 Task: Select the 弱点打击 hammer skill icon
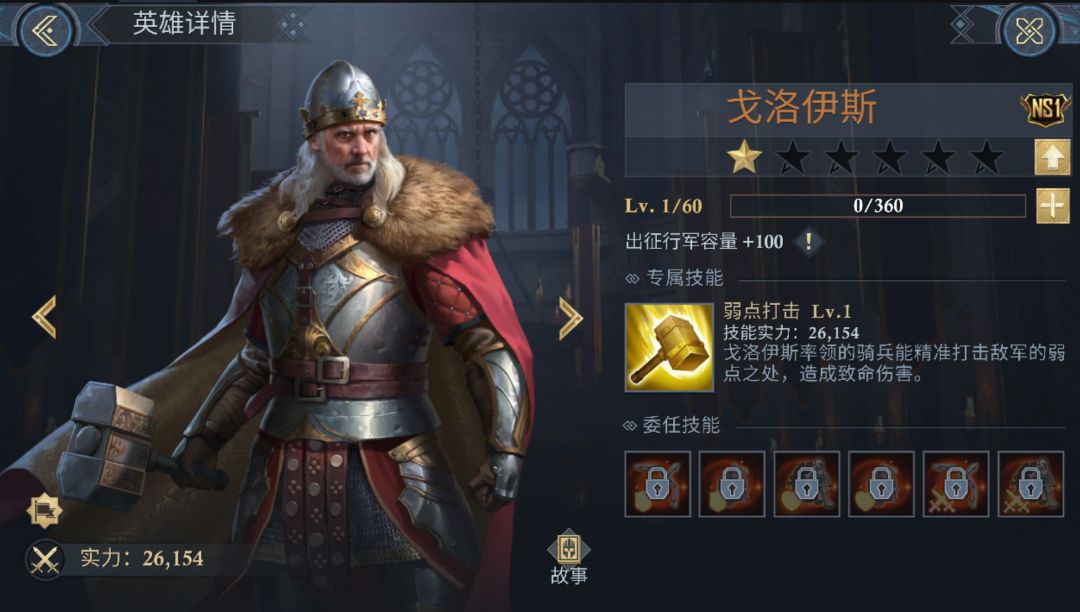click(669, 348)
